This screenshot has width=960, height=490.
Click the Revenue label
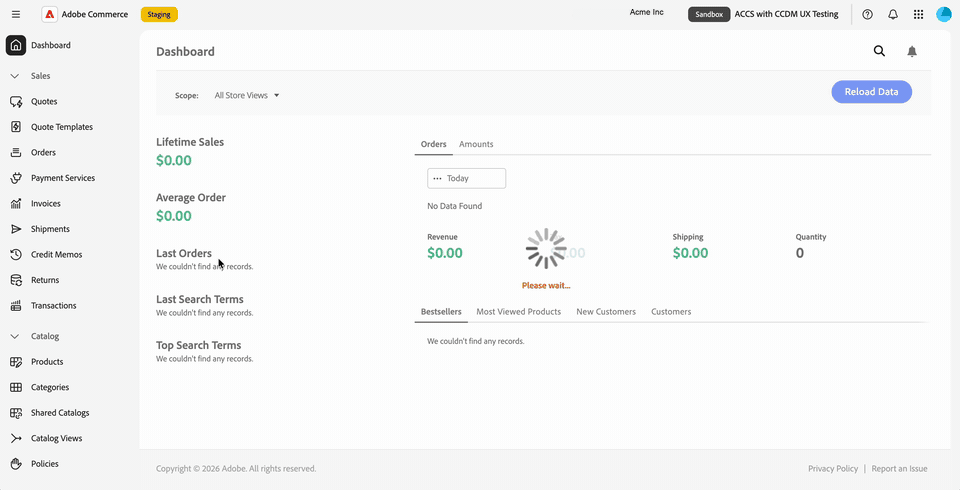[x=443, y=237]
